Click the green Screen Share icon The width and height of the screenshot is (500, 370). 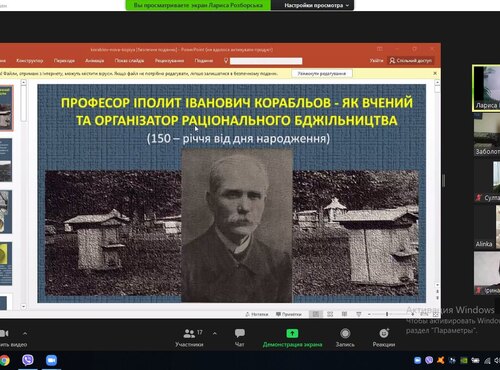point(292,333)
